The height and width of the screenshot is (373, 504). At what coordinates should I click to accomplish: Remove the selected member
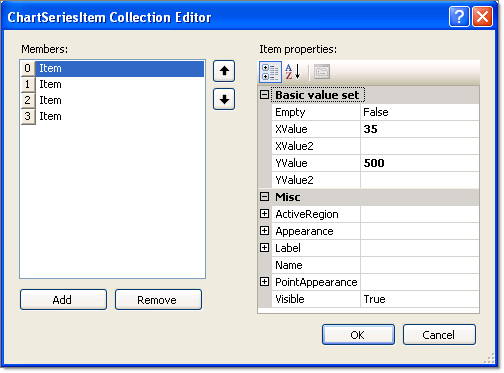[x=158, y=300]
